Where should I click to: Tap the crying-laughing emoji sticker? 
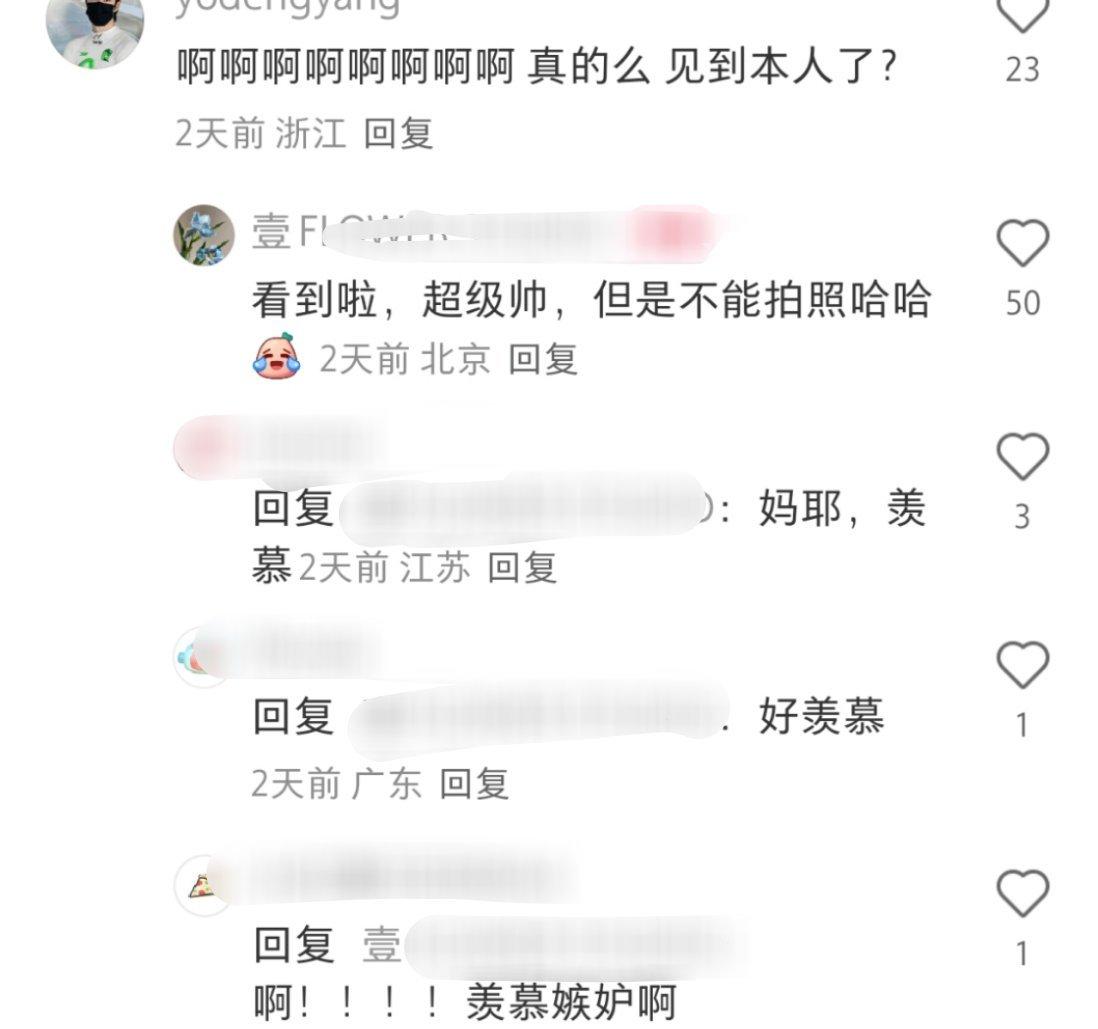[277, 357]
